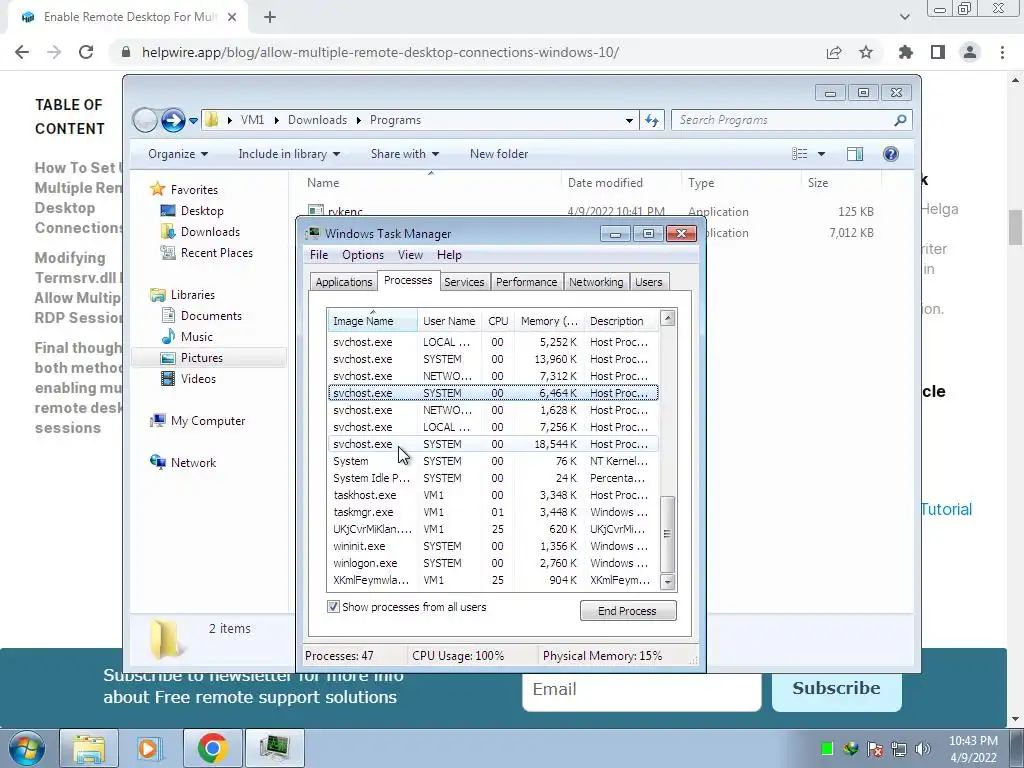Image resolution: width=1024 pixels, height=768 pixels.
Task: Click volume speaker tray icon
Action: (923, 749)
